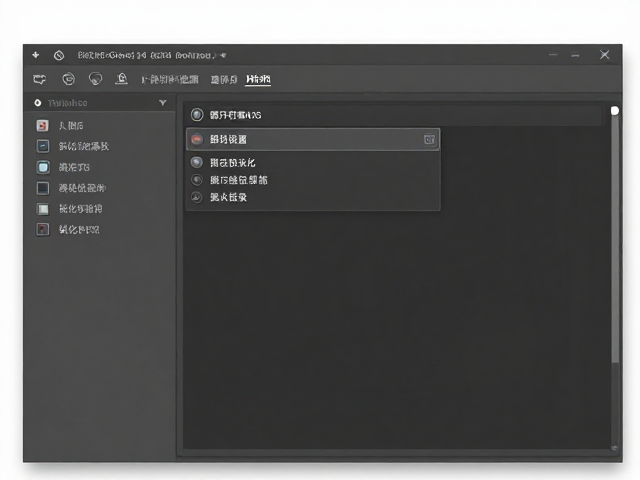The height and width of the screenshot is (480, 640).
Task: Select the underlined active tab in the toolbar
Action: [x=258, y=79]
